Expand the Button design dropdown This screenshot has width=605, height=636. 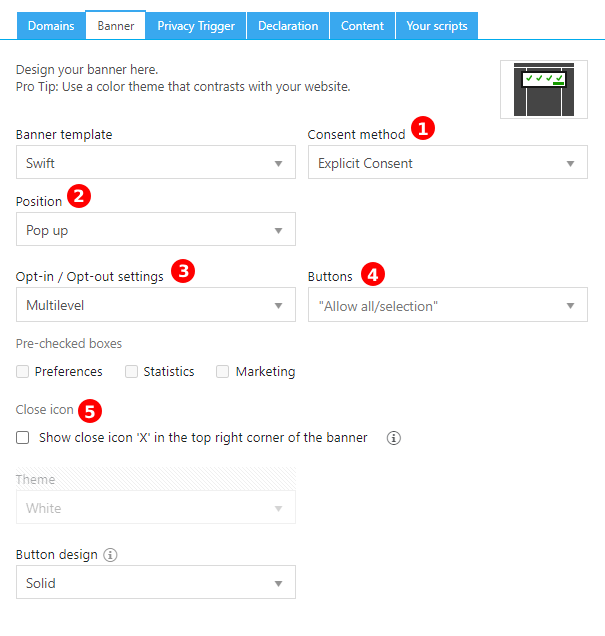pos(156,583)
